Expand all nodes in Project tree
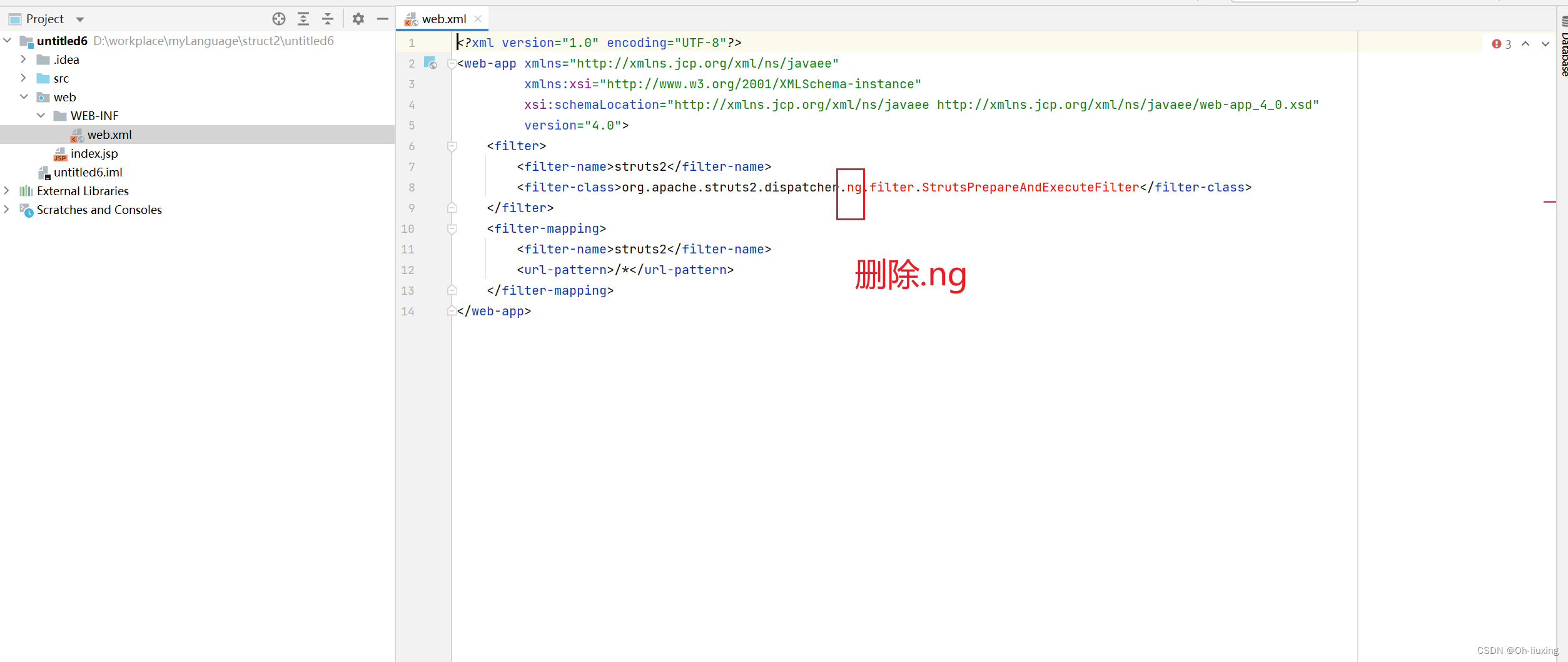The width and height of the screenshot is (1568, 662). [303, 19]
